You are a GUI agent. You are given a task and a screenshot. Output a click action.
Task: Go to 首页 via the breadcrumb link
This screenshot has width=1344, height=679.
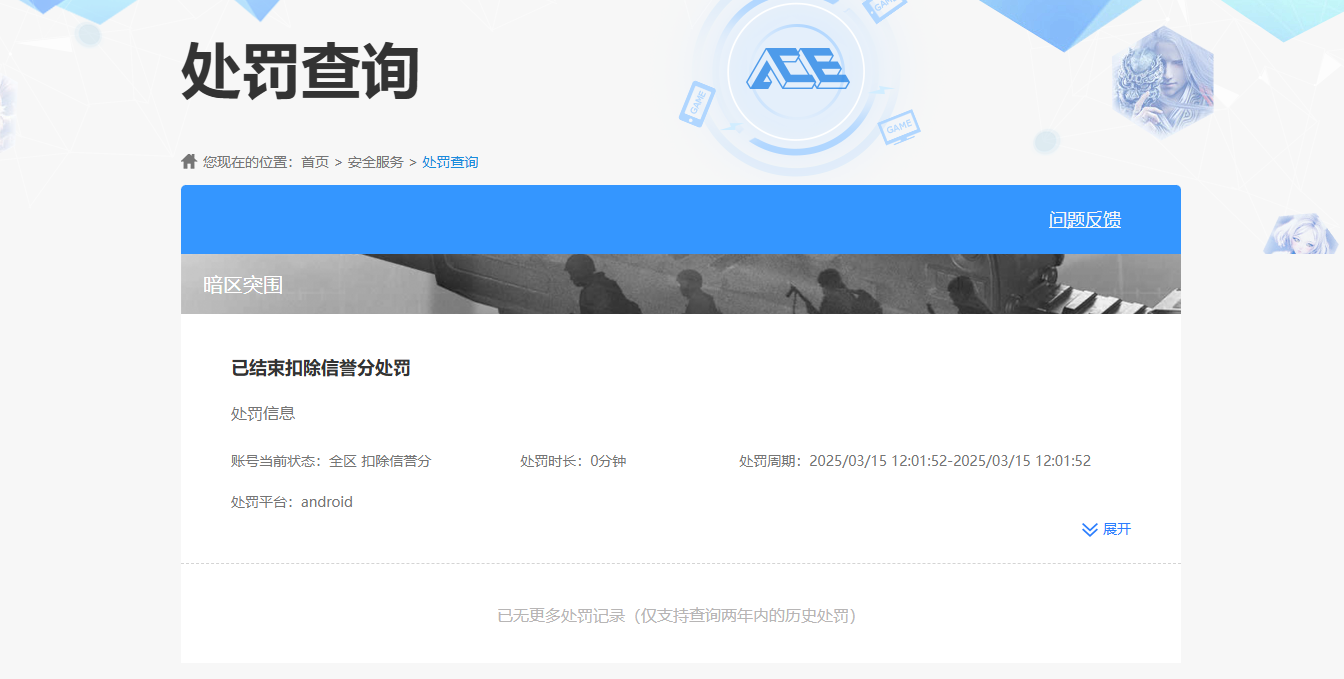coord(314,161)
